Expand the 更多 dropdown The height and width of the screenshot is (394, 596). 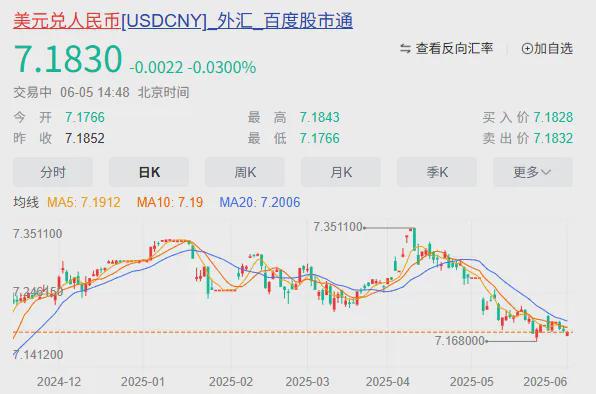pyautogui.click(x=533, y=172)
